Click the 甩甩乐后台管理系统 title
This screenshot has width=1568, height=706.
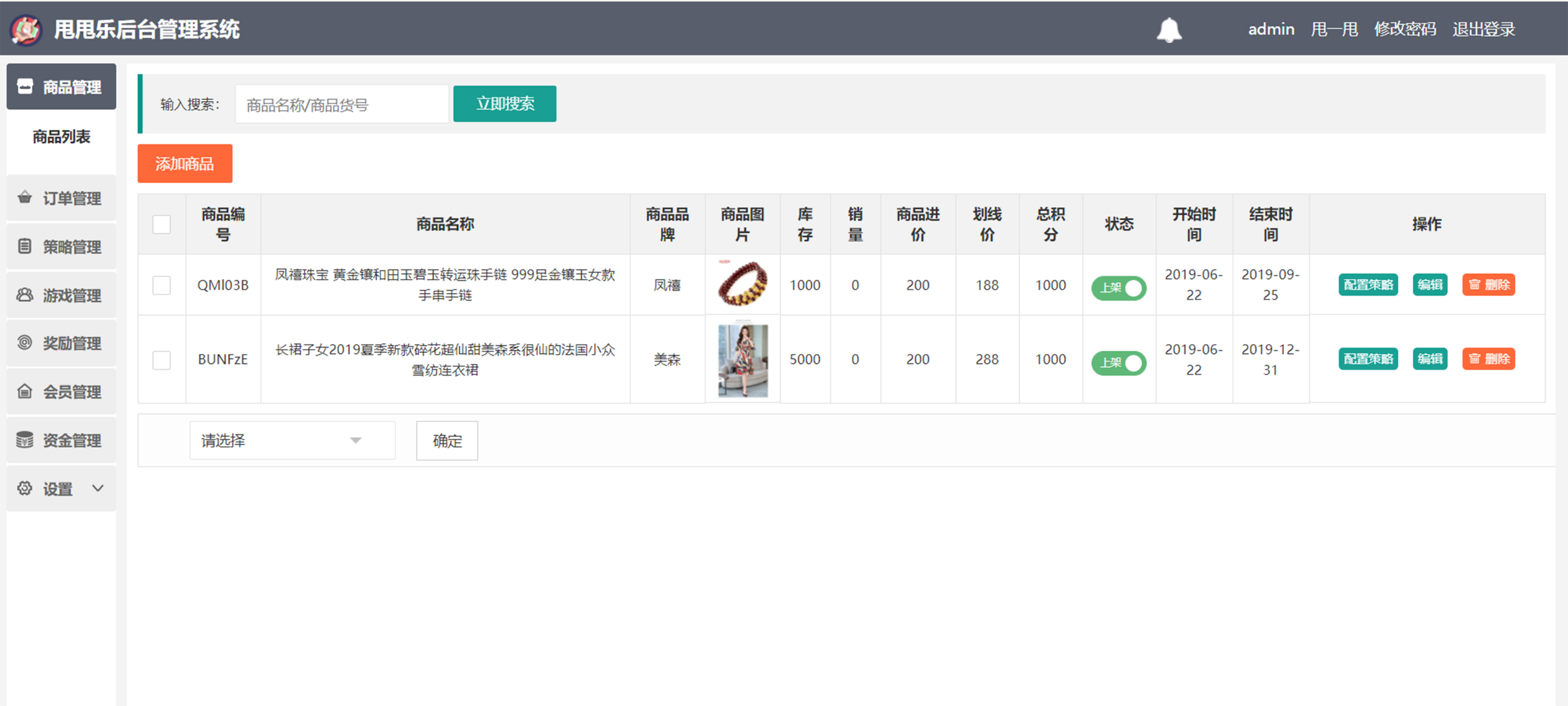147,29
